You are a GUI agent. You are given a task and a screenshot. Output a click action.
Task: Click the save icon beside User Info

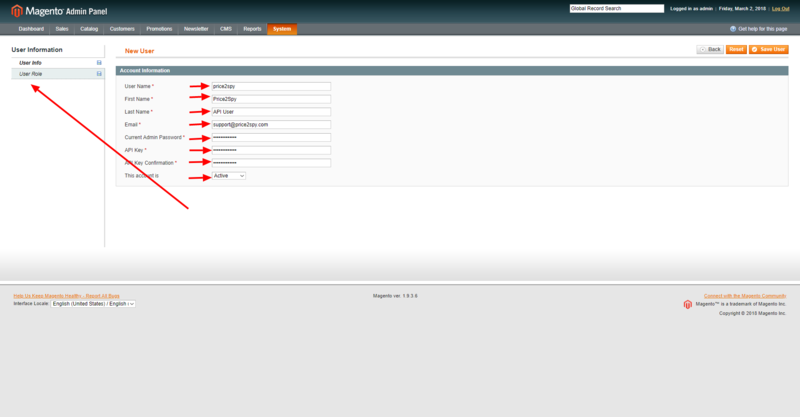click(99, 63)
